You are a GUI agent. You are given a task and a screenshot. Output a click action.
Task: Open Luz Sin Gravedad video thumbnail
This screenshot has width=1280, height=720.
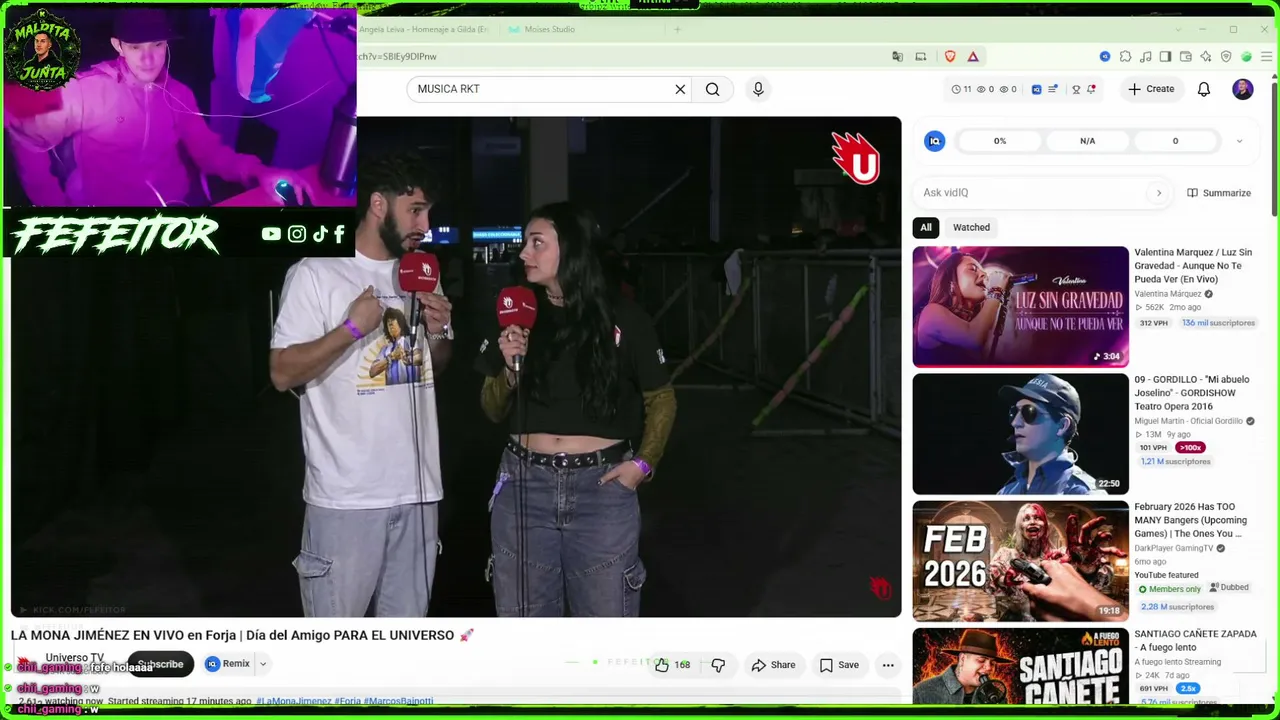click(x=1020, y=307)
